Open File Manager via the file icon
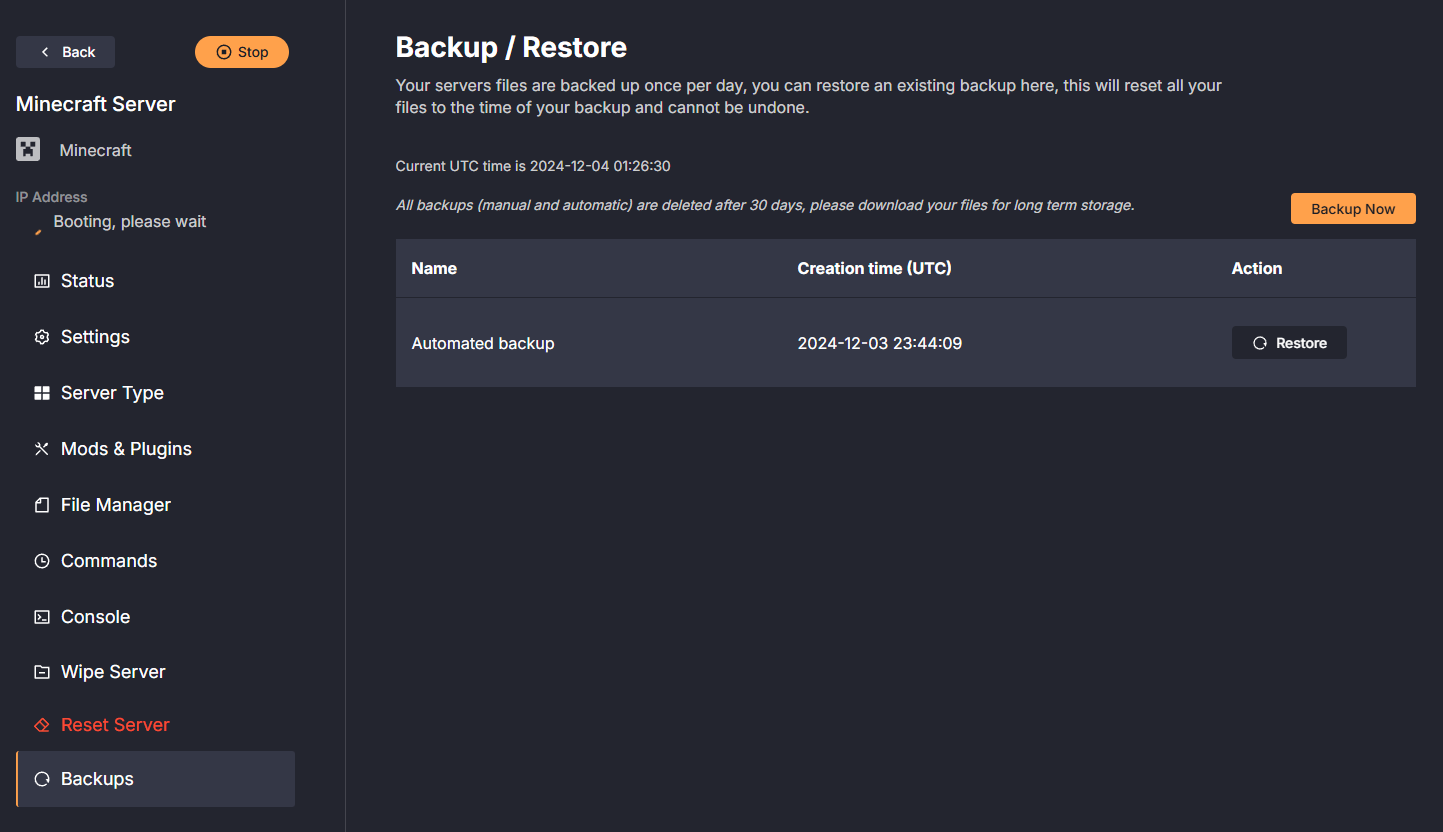The height and width of the screenshot is (832, 1443). point(42,504)
